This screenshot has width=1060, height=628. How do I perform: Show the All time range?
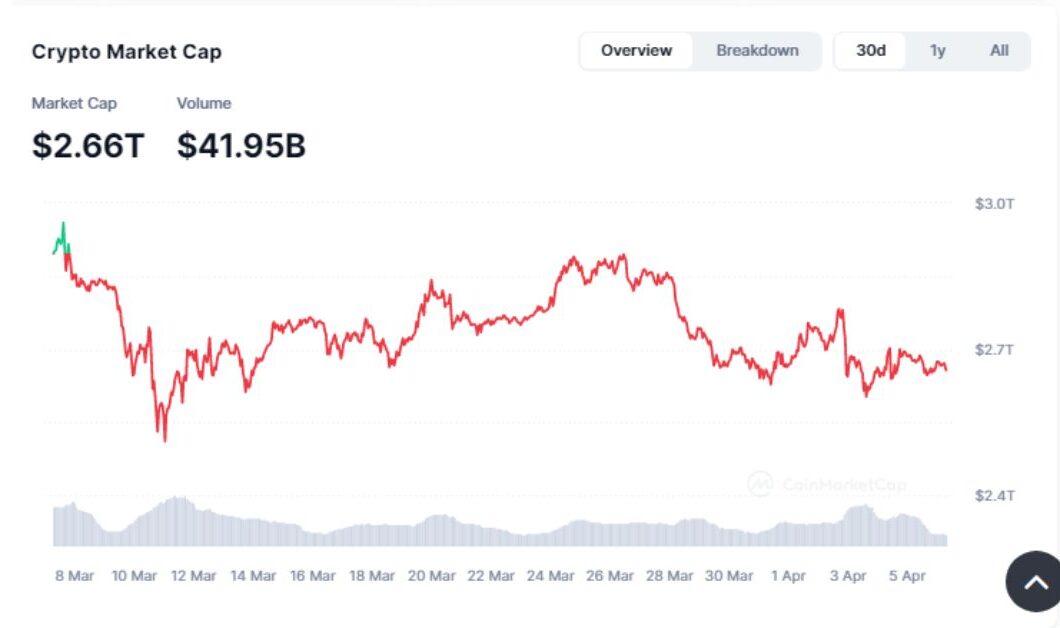[x=999, y=51]
